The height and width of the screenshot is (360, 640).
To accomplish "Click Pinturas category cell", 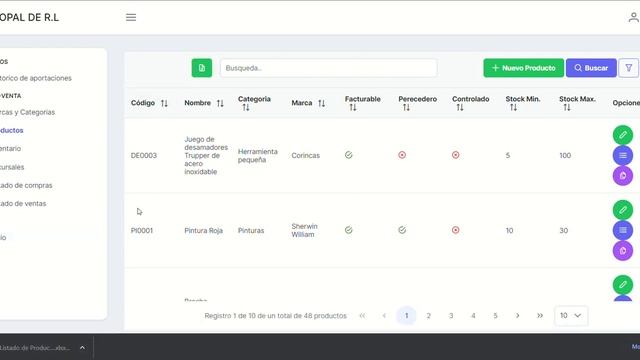I will pos(251,231).
